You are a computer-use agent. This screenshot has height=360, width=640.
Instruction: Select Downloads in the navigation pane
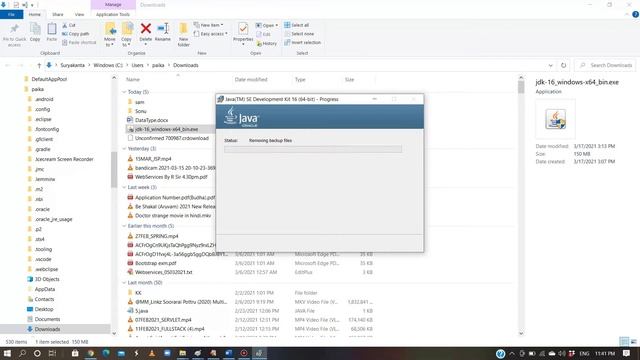click(47, 329)
